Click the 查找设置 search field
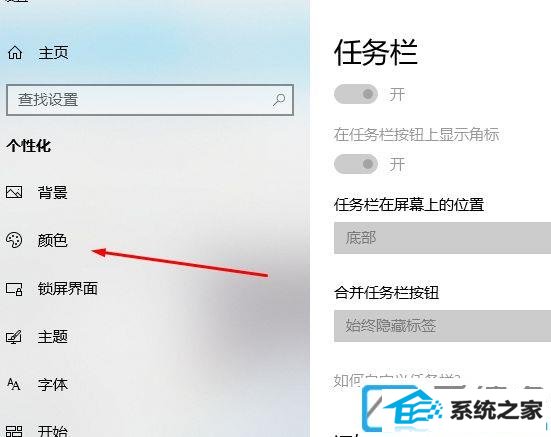This screenshot has width=551, height=437. 150,100
